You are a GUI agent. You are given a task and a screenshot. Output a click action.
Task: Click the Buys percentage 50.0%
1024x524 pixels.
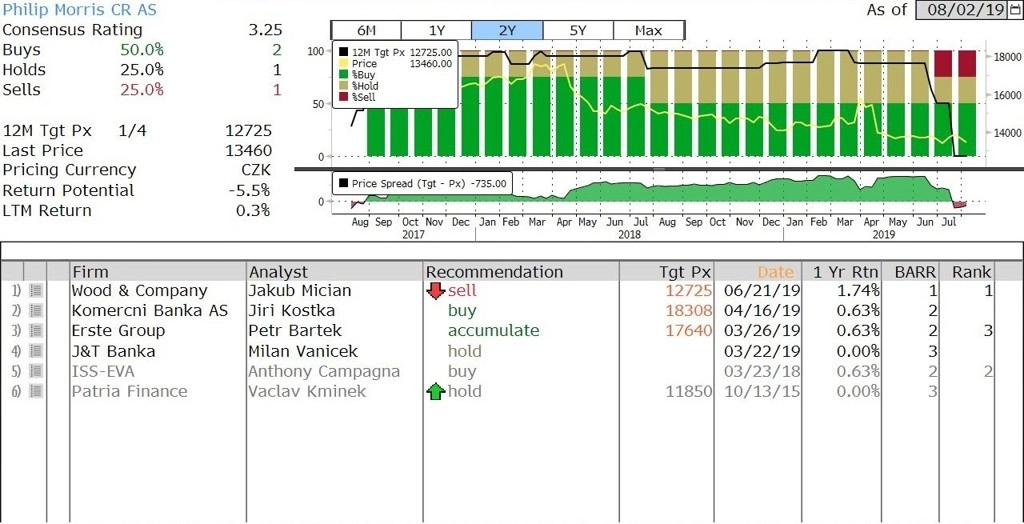(142, 50)
